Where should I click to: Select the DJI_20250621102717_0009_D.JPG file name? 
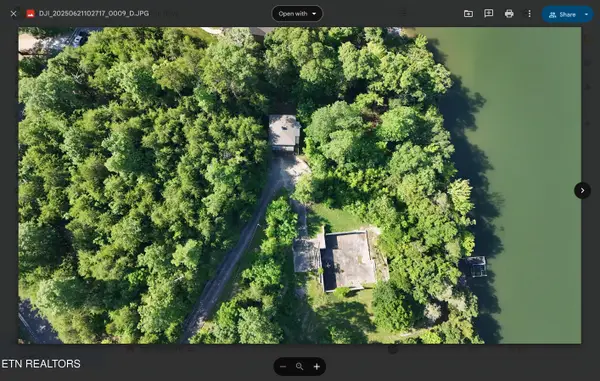click(94, 13)
